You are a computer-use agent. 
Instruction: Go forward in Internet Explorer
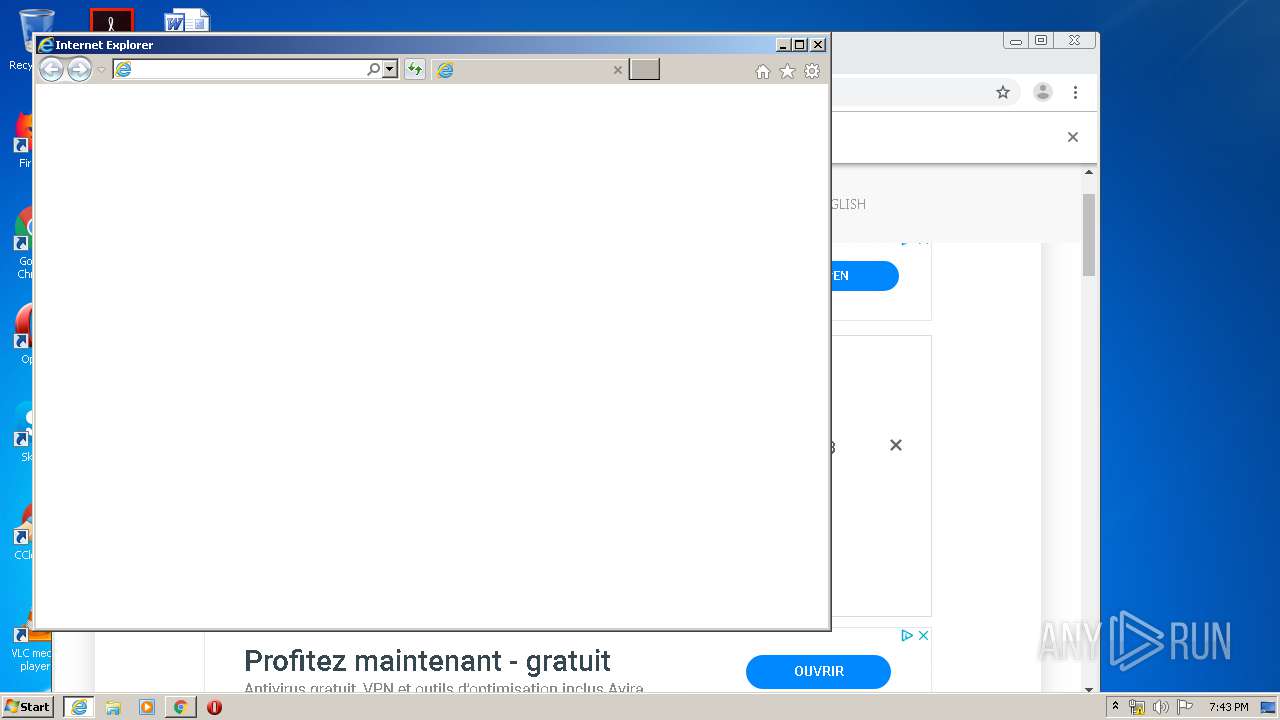[79, 69]
